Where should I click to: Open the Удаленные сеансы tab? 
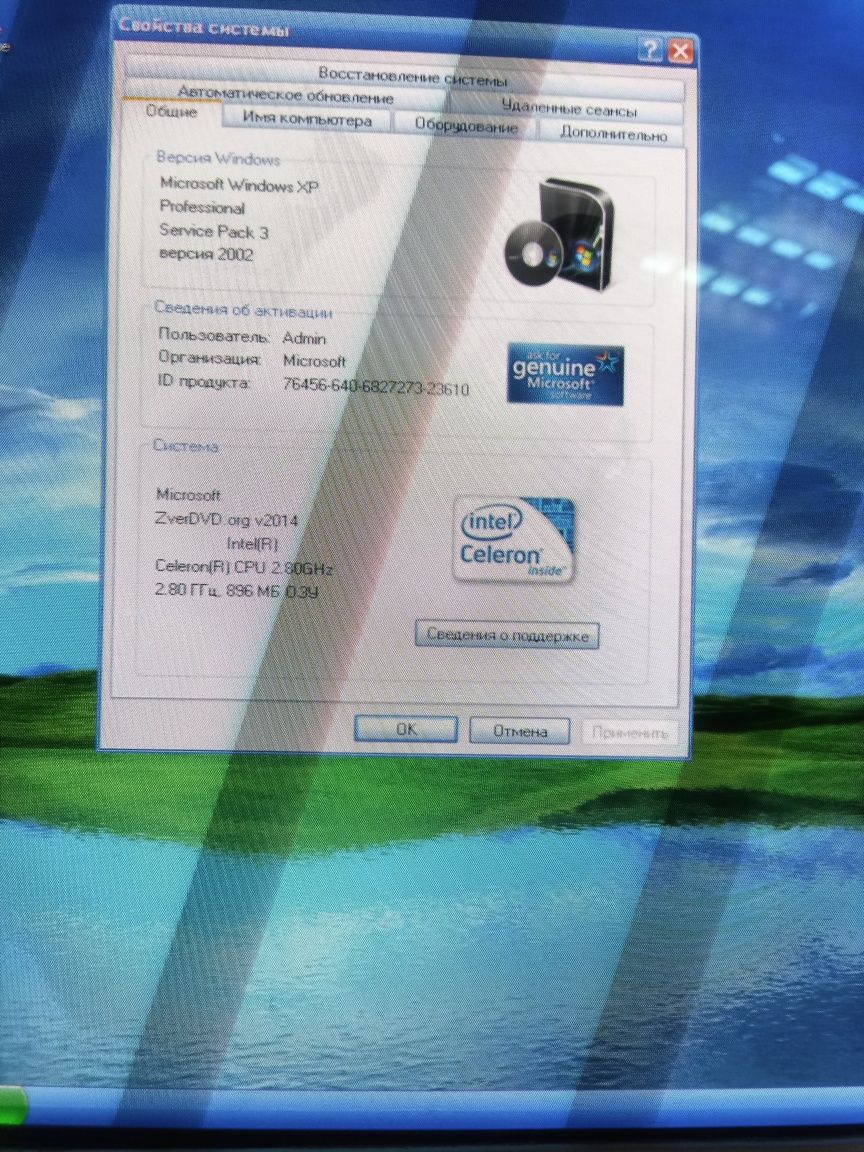click(x=568, y=109)
